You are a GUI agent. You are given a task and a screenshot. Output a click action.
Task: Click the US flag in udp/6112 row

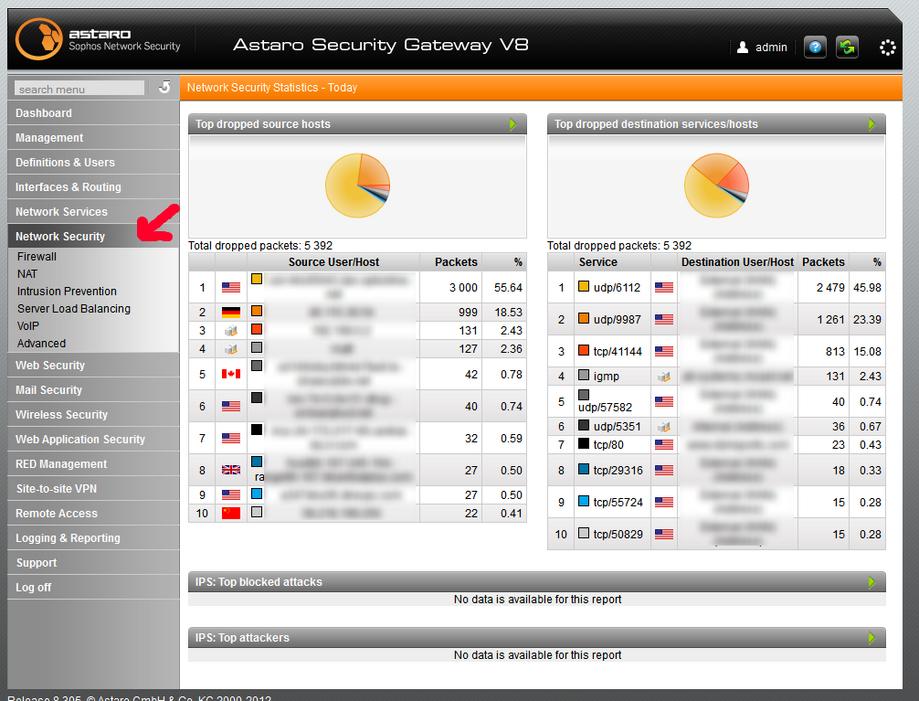point(664,288)
